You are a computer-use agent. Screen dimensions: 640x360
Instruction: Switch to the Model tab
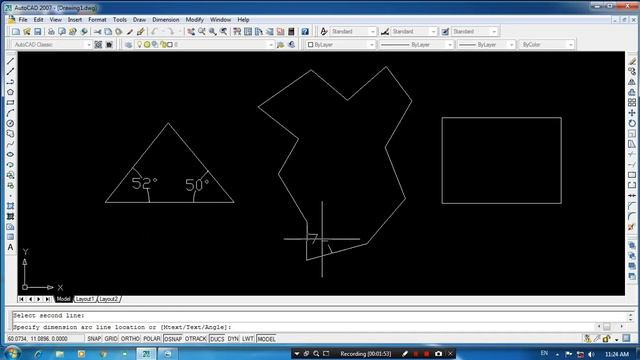[x=63, y=299]
